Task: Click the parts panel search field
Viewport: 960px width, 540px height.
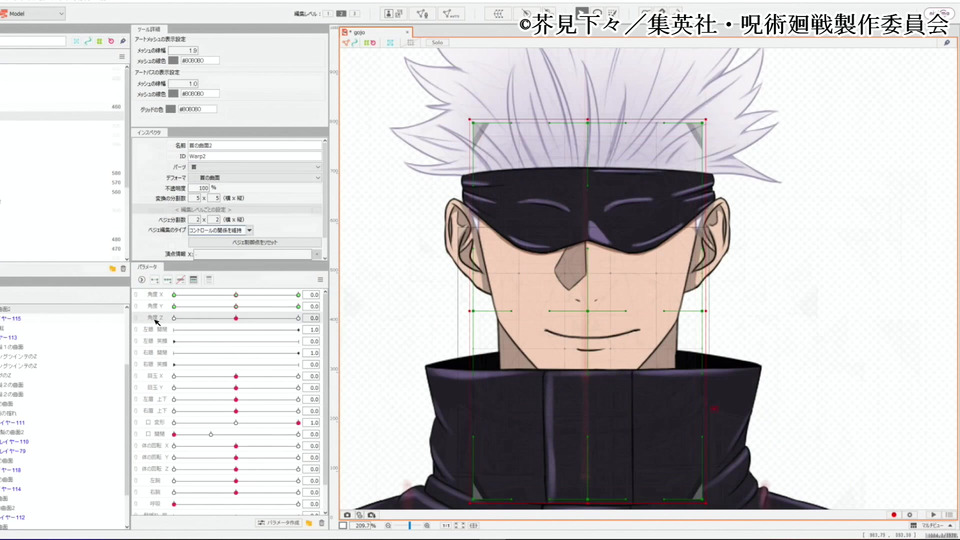Action: coord(32,41)
